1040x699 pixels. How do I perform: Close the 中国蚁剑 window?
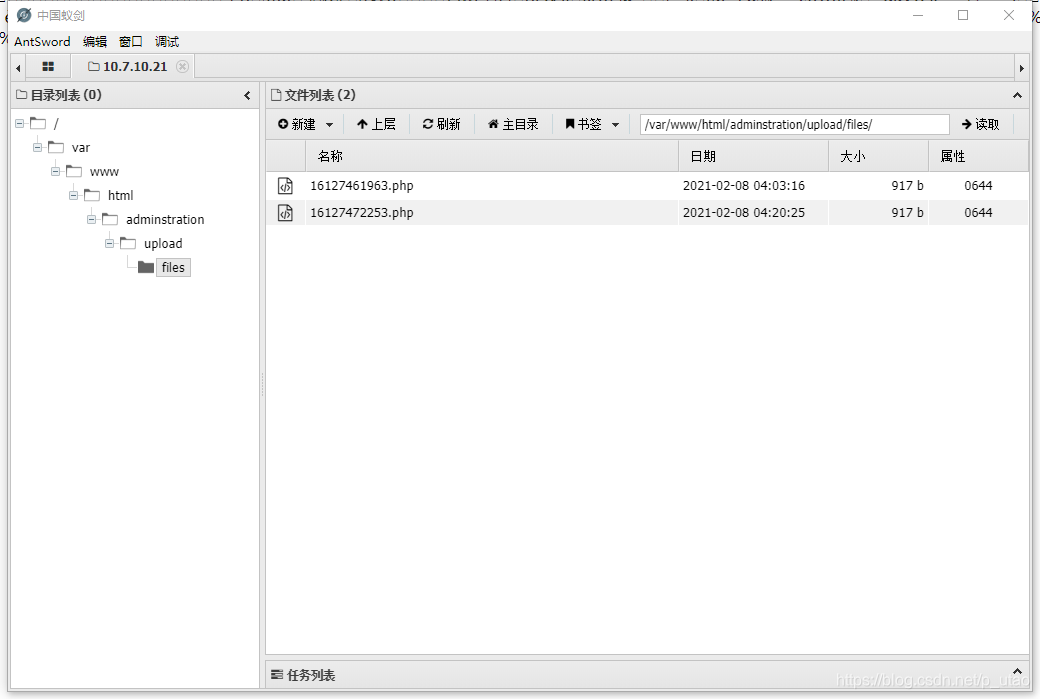point(1009,15)
